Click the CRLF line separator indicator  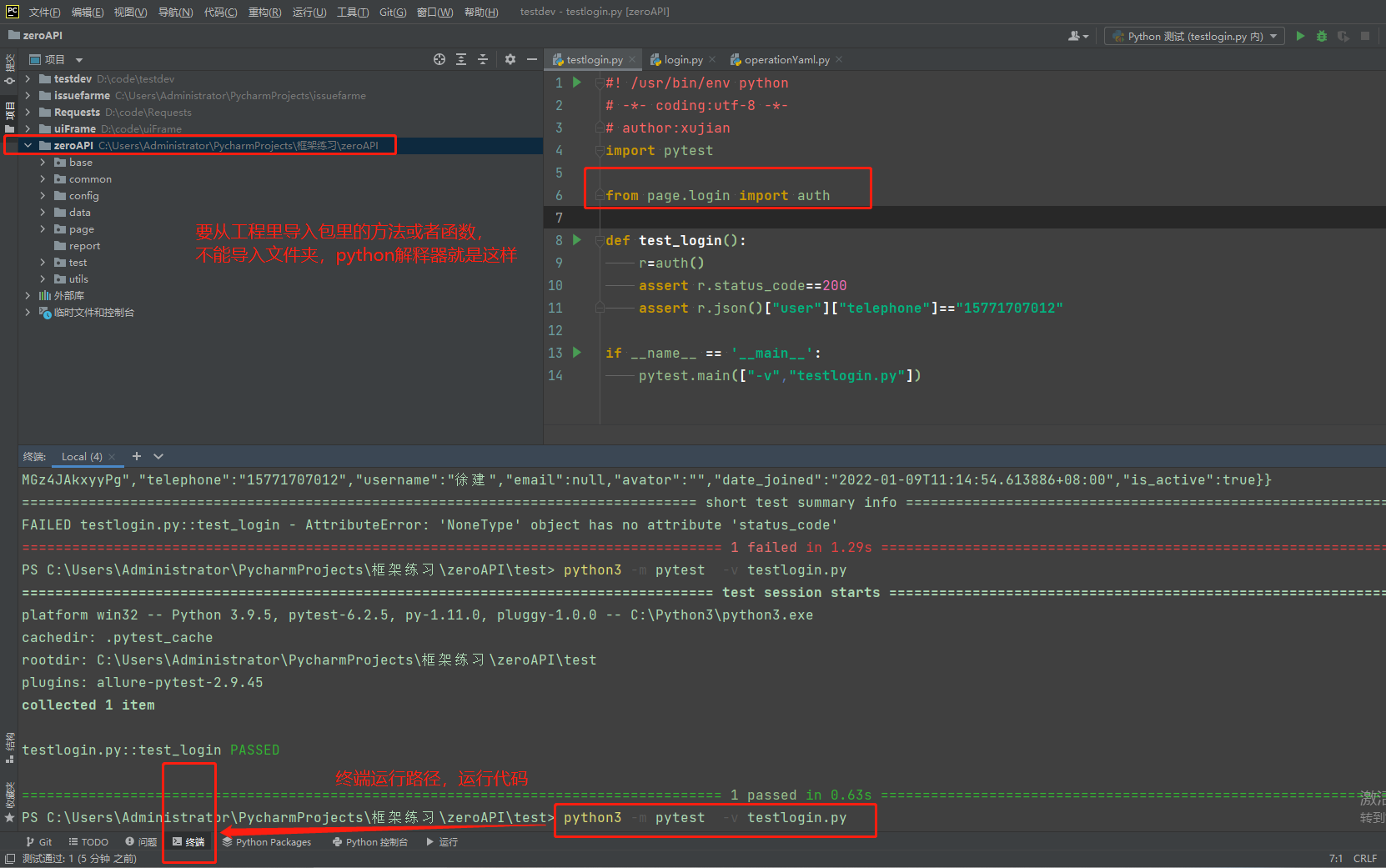click(x=1364, y=858)
